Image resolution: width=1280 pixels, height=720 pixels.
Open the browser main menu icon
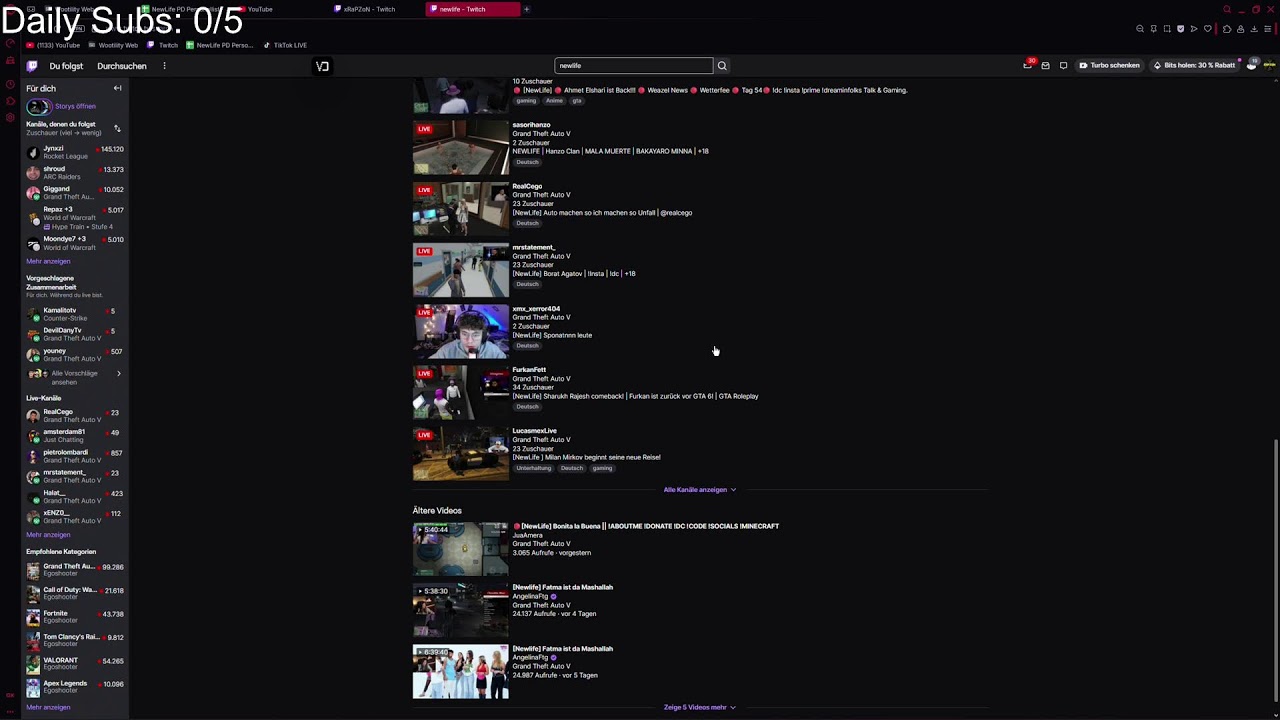click(1269, 29)
